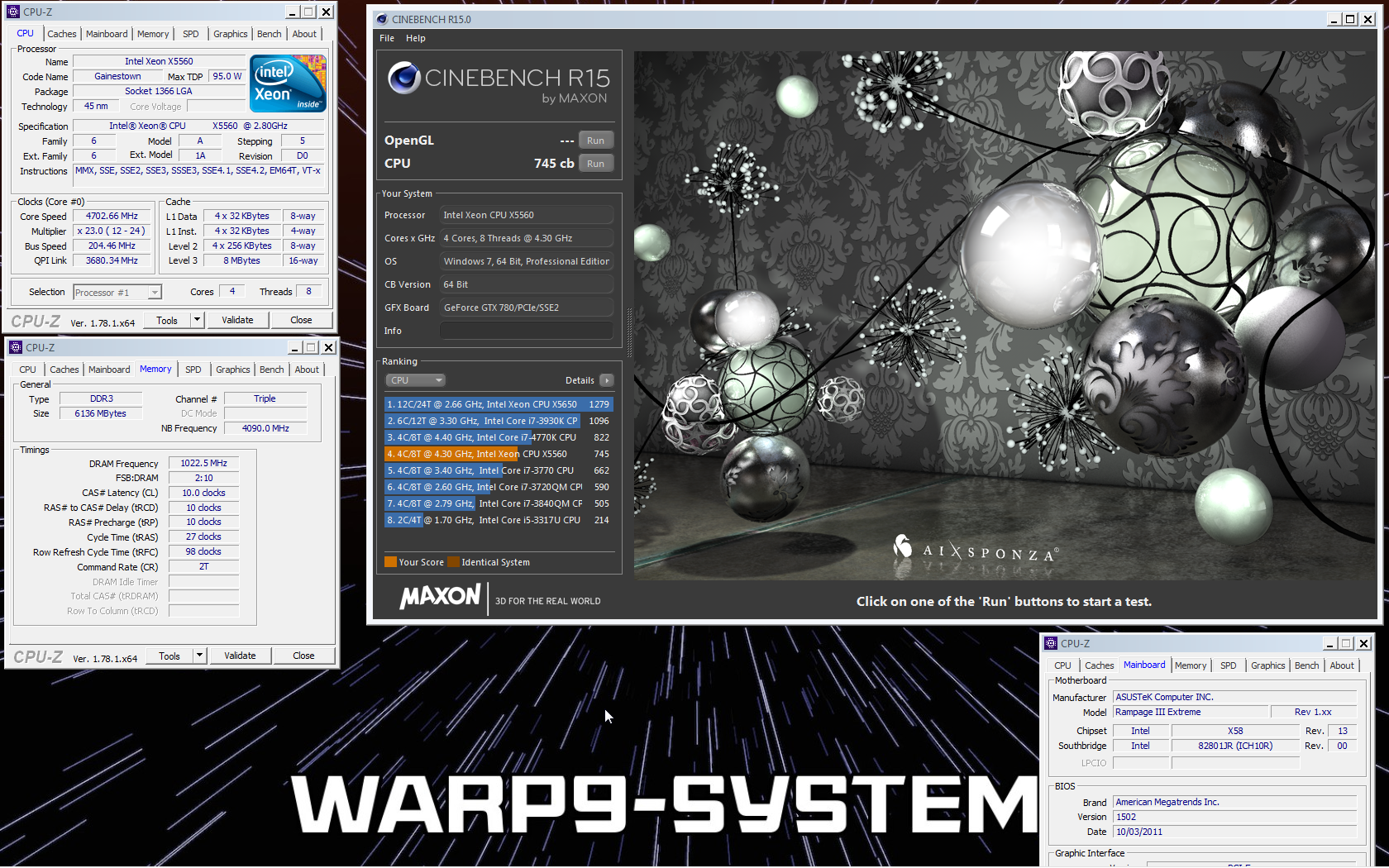Select ranking row 1 Xeon X5650 1279

pos(499,404)
